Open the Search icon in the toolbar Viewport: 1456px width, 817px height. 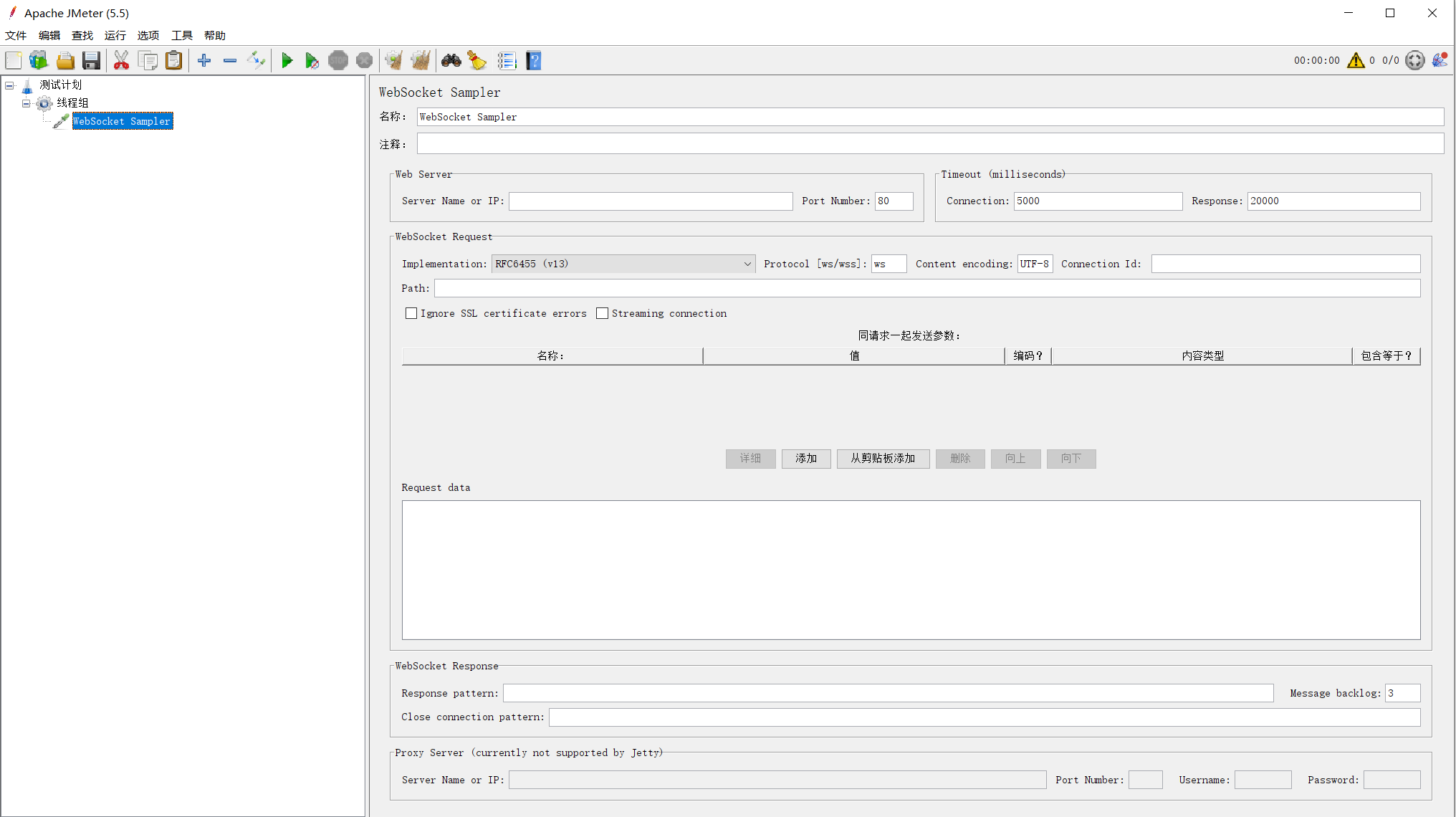coord(451,60)
